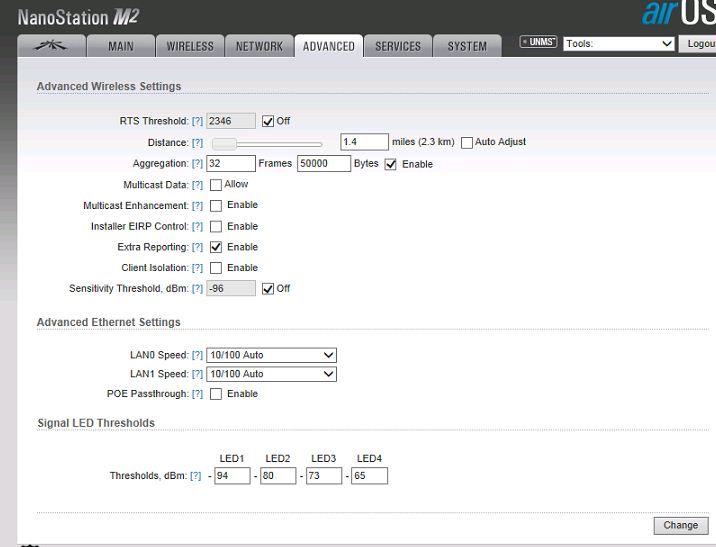
Task: Enable the Auto Adjust distance checkbox
Action: tap(467, 142)
